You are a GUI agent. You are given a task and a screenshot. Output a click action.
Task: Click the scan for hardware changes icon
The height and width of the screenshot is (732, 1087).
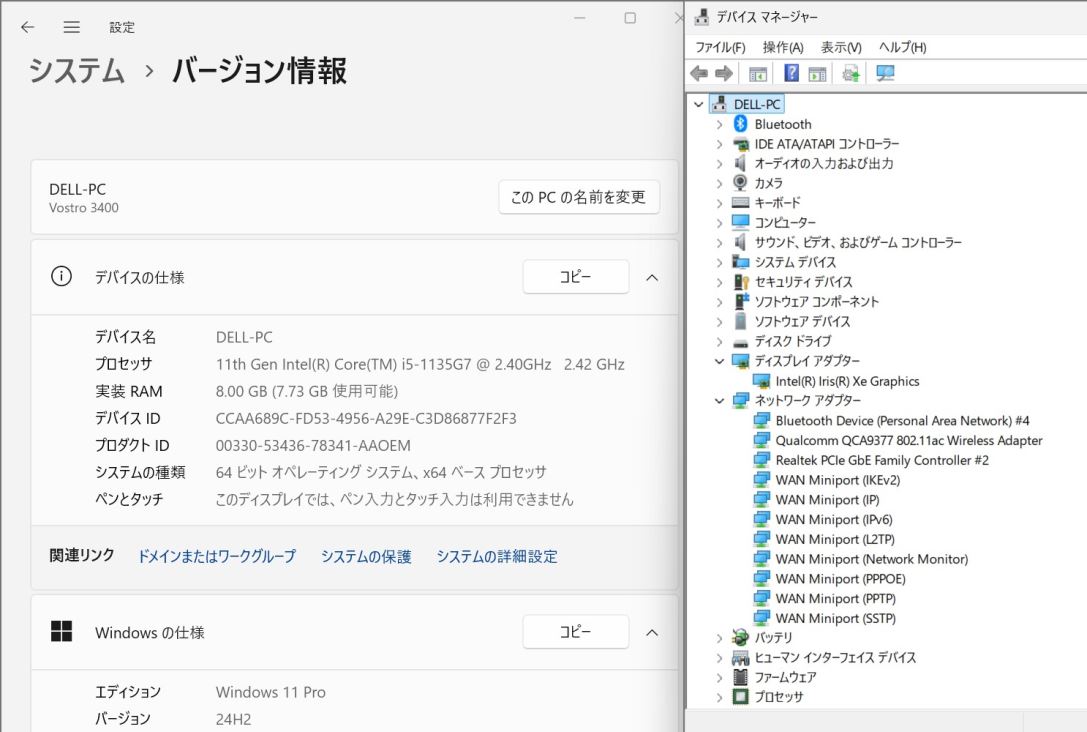click(x=884, y=74)
